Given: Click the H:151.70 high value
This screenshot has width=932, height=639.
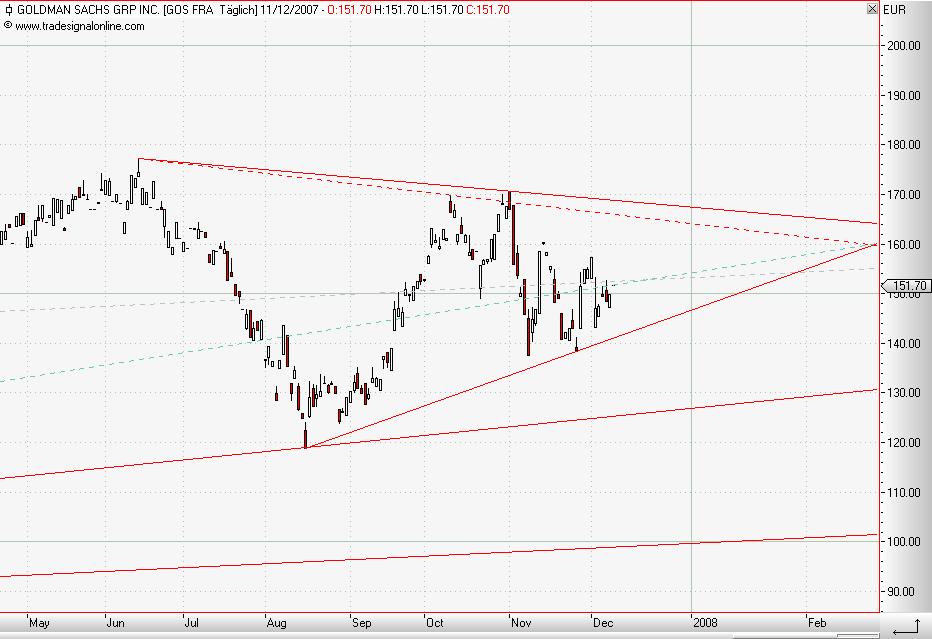Looking at the screenshot, I should pos(396,10).
